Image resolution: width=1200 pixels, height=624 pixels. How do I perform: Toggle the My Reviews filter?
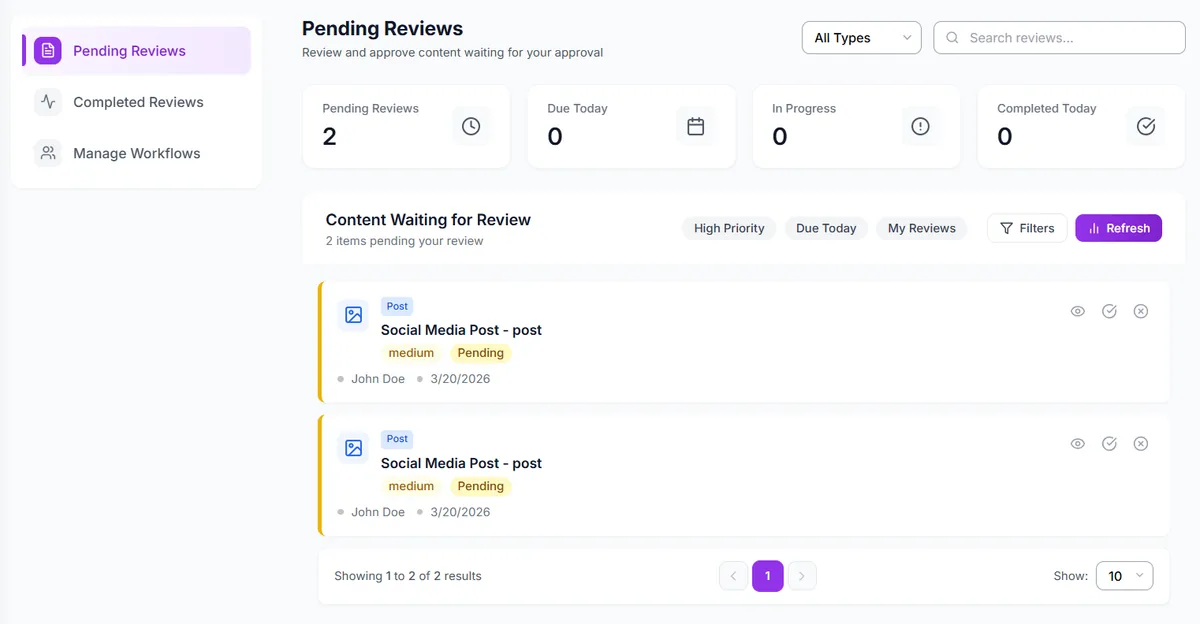(x=921, y=228)
